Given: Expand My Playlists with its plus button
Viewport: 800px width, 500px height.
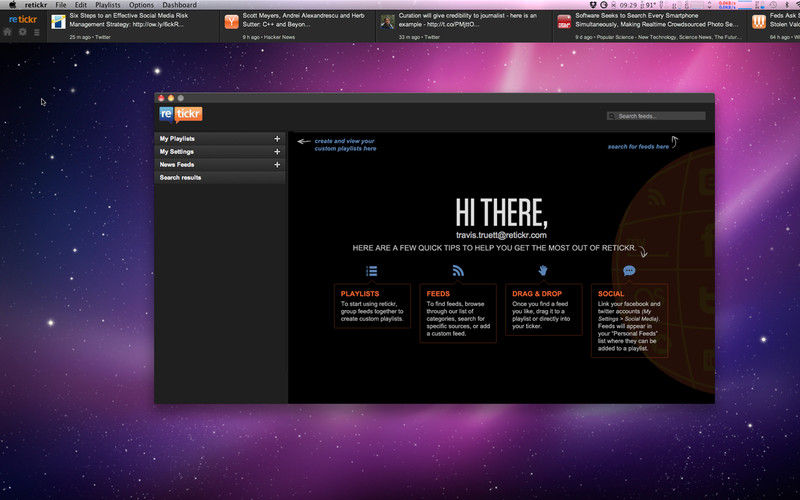Looking at the screenshot, I should 277,139.
